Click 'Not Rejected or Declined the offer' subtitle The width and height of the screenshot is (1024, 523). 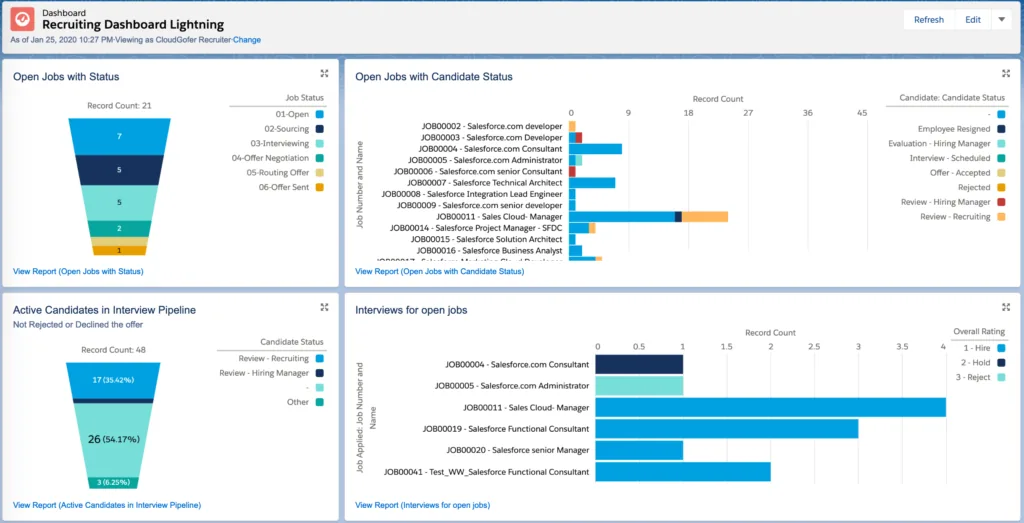[x=78, y=324]
